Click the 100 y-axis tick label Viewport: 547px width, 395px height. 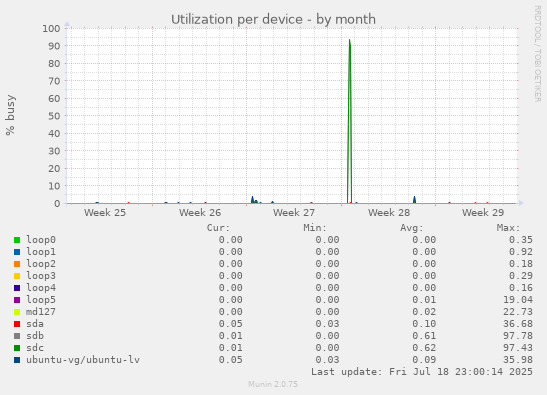click(51, 28)
